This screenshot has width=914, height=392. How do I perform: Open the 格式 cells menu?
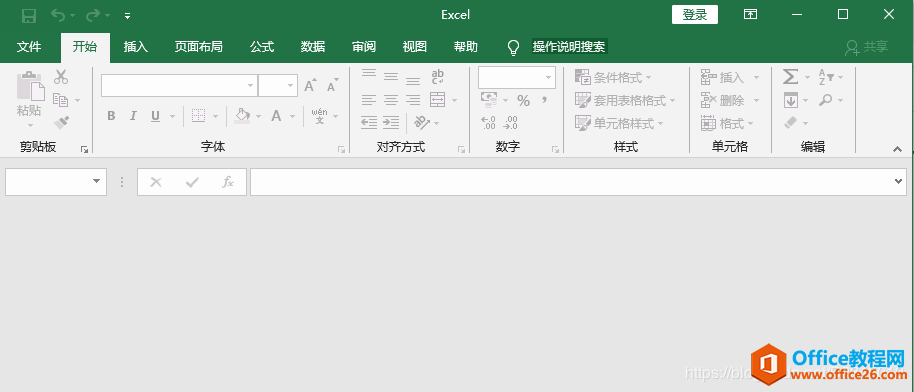coord(727,123)
